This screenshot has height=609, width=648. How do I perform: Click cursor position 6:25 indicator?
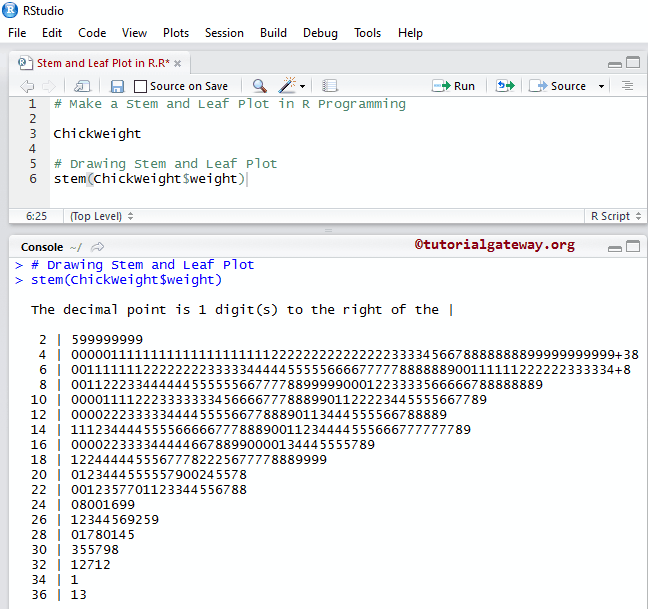point(36,216)
